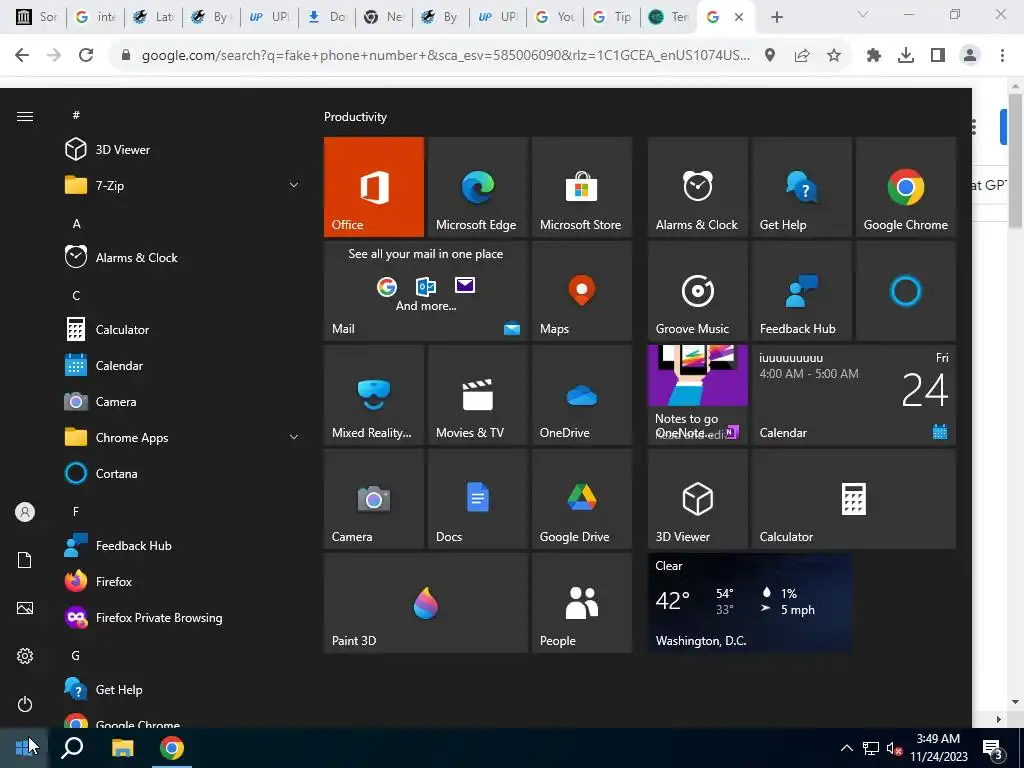
Task: Reload the page in Chrome
Action: [x=86, y=56]
